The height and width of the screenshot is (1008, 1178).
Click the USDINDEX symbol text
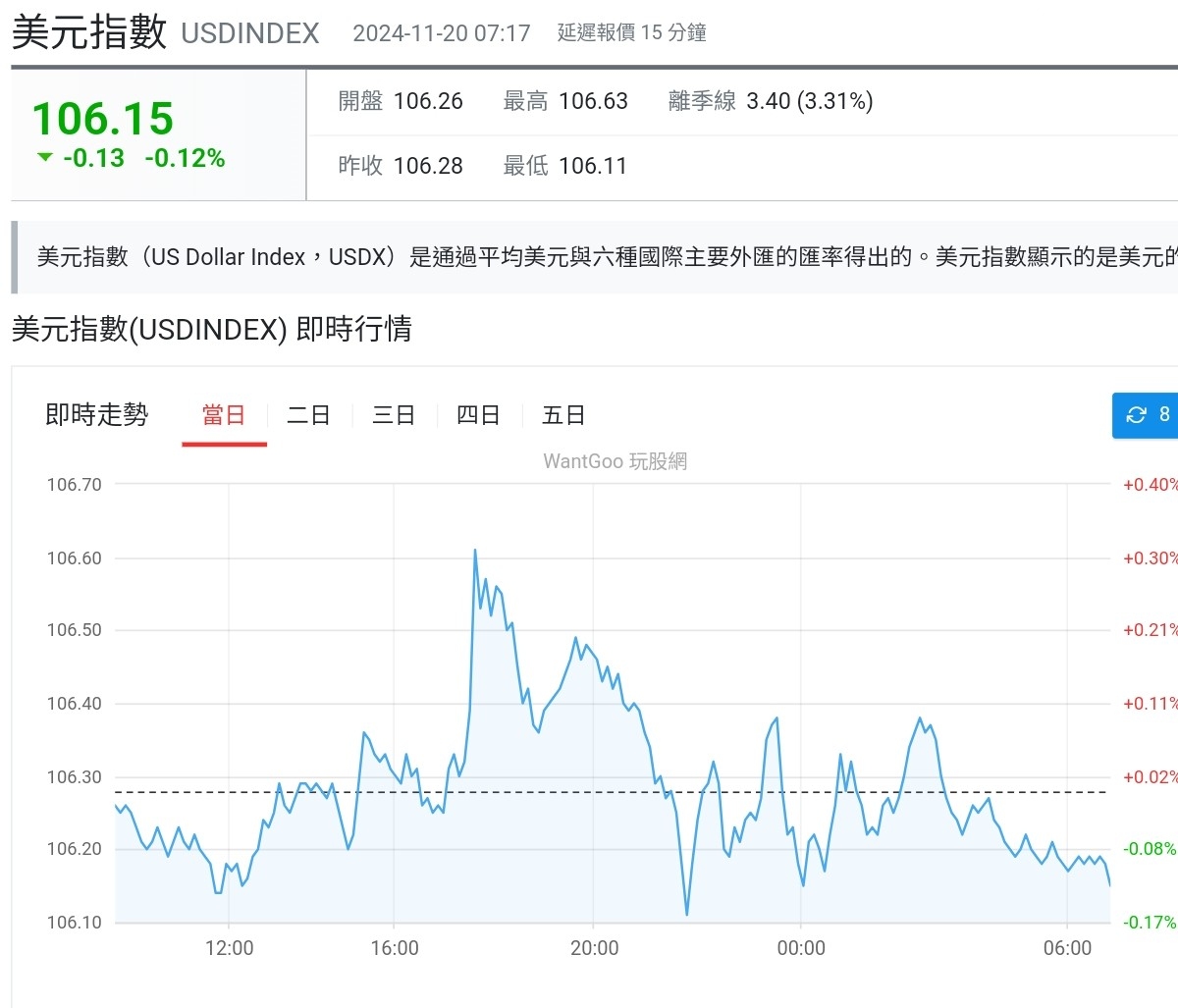(x=250, y=33)
